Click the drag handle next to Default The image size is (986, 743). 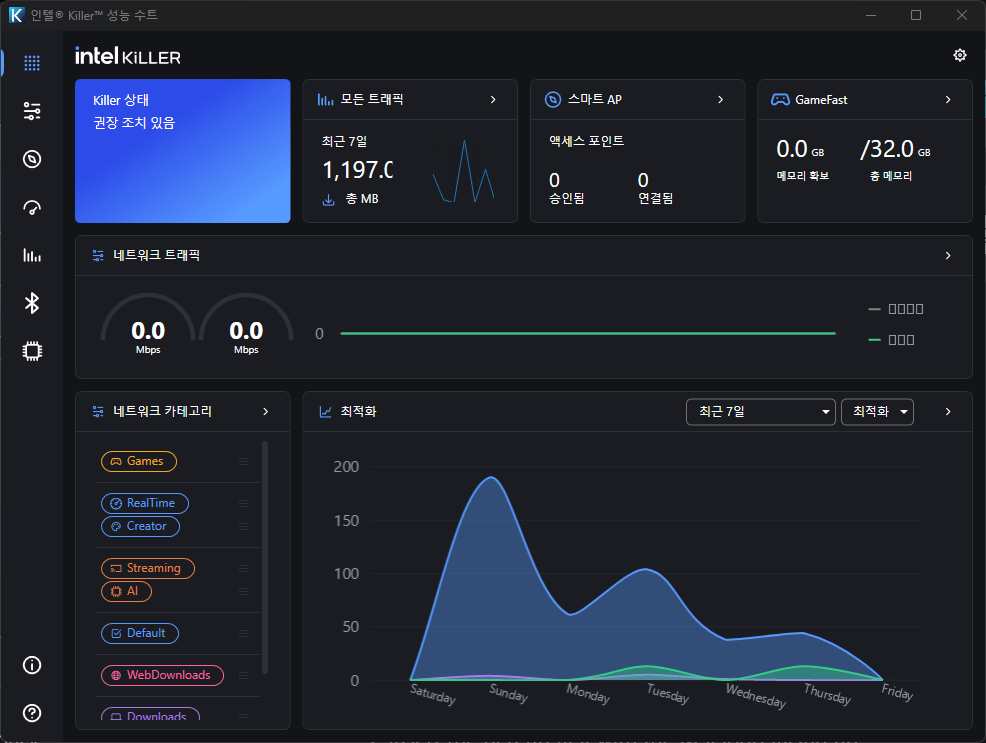point(243,633)
